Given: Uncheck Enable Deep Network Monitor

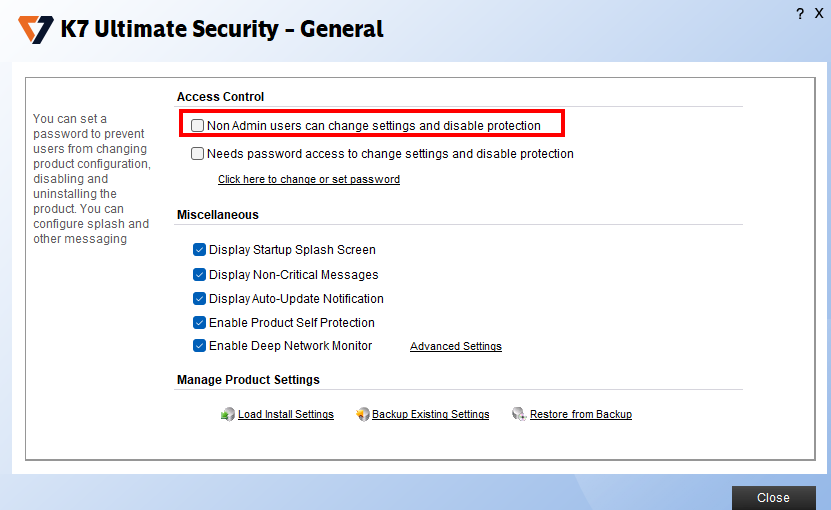Looking at the screenshot, I should (x=199, y=346).
